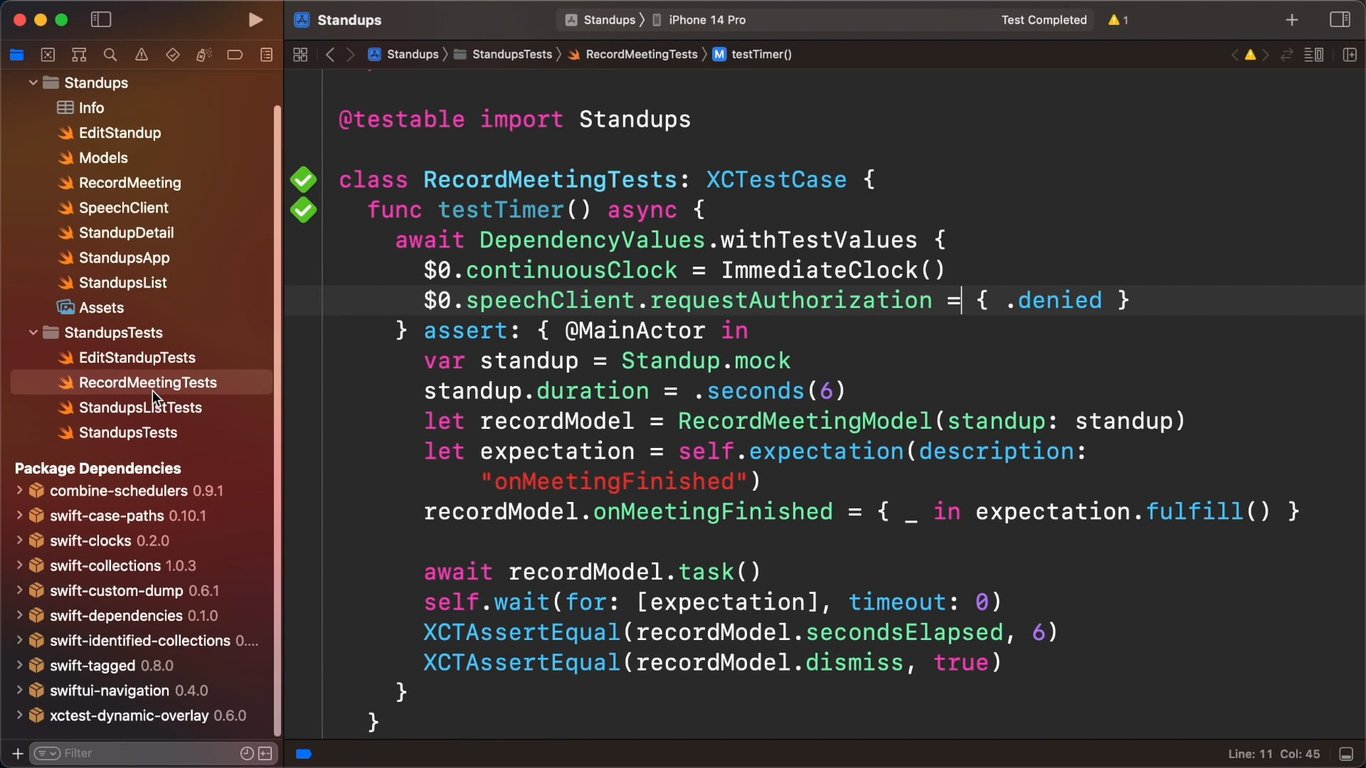Go forward in editor history

(350, 55)
